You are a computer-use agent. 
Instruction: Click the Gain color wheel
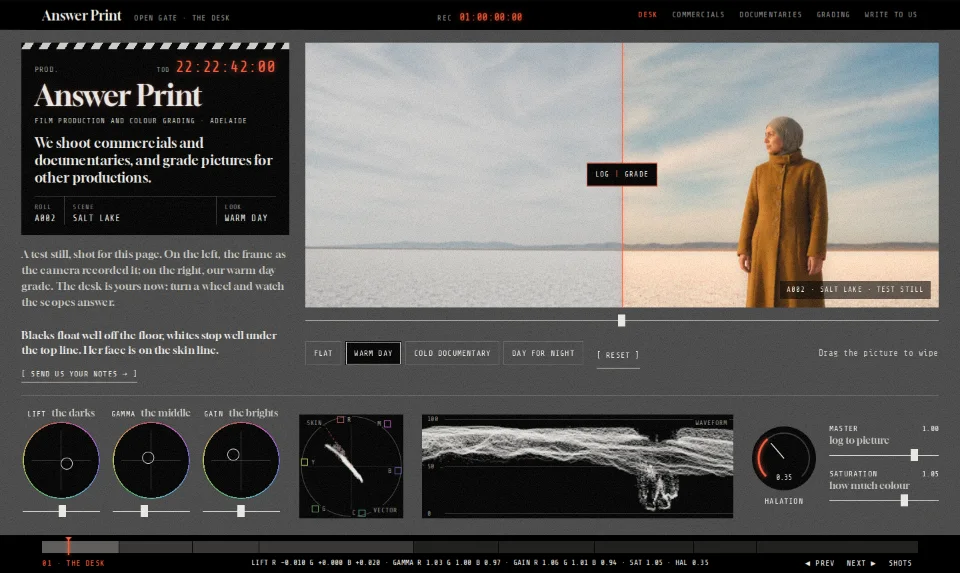tap(241, 460)
